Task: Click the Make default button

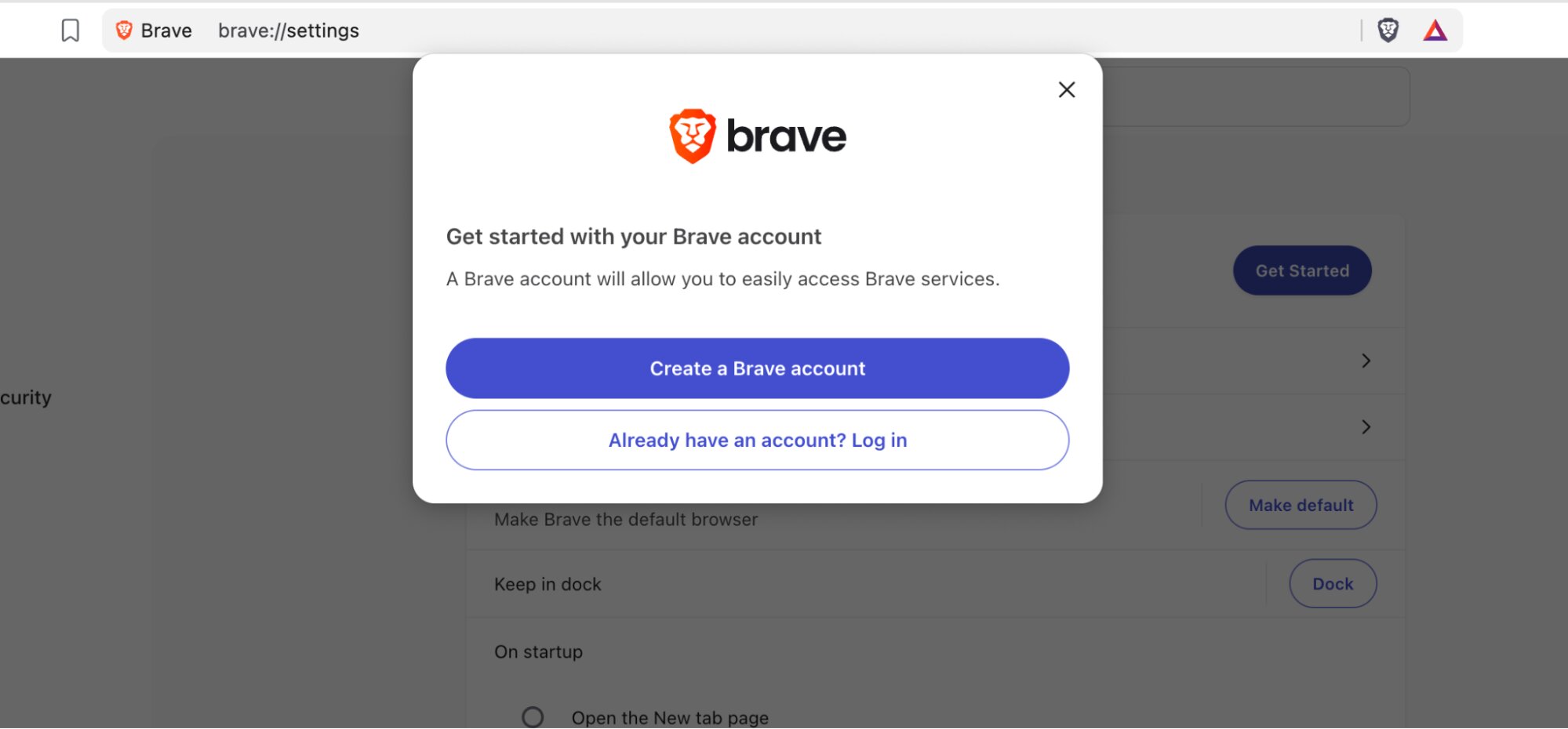Action: [1301, 506]
